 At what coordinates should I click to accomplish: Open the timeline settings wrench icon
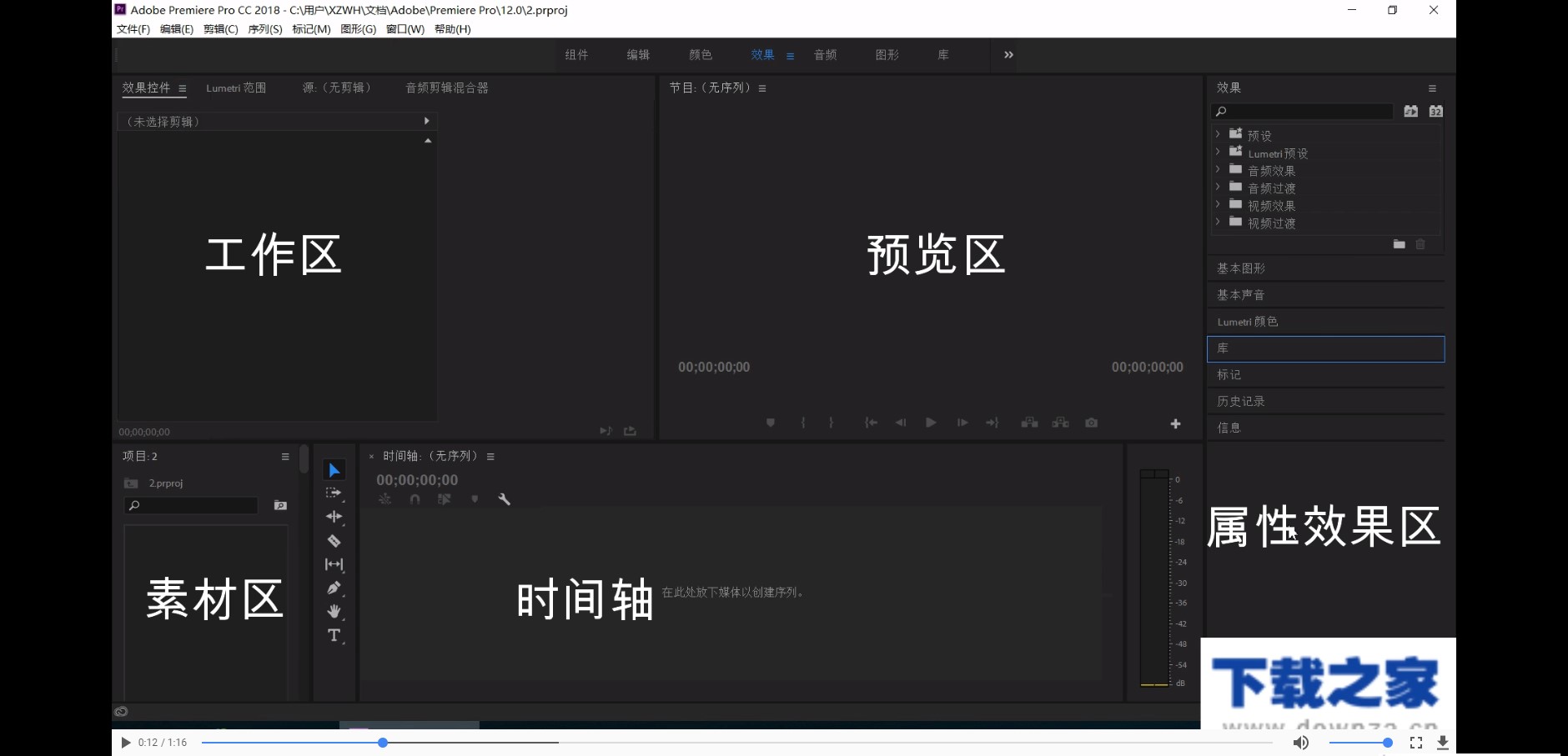[504, 499]
